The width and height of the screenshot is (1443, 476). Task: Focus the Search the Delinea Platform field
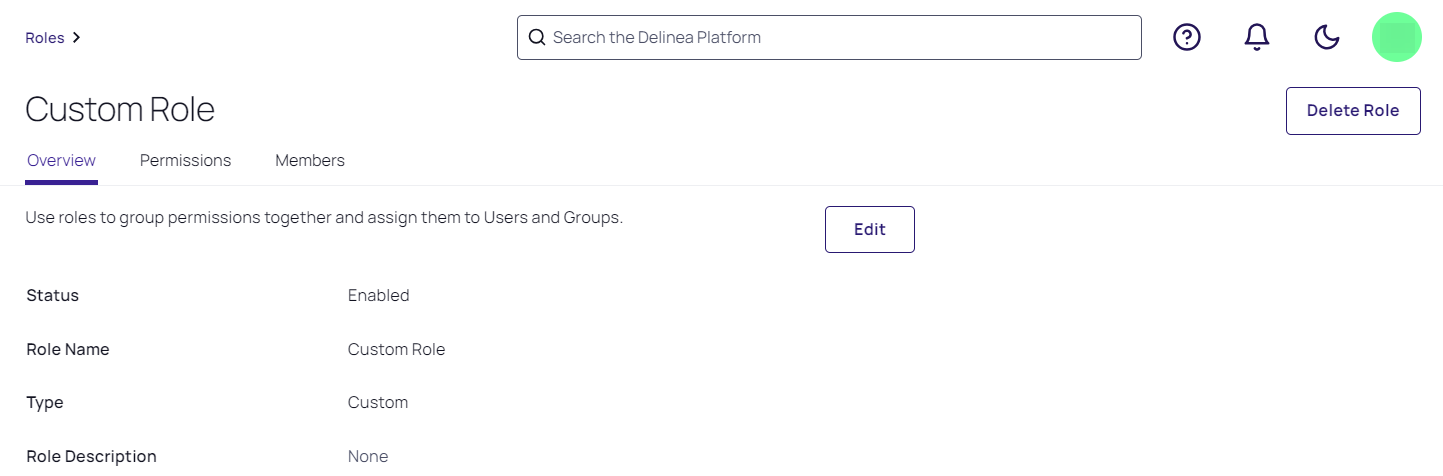click(840, 37)
